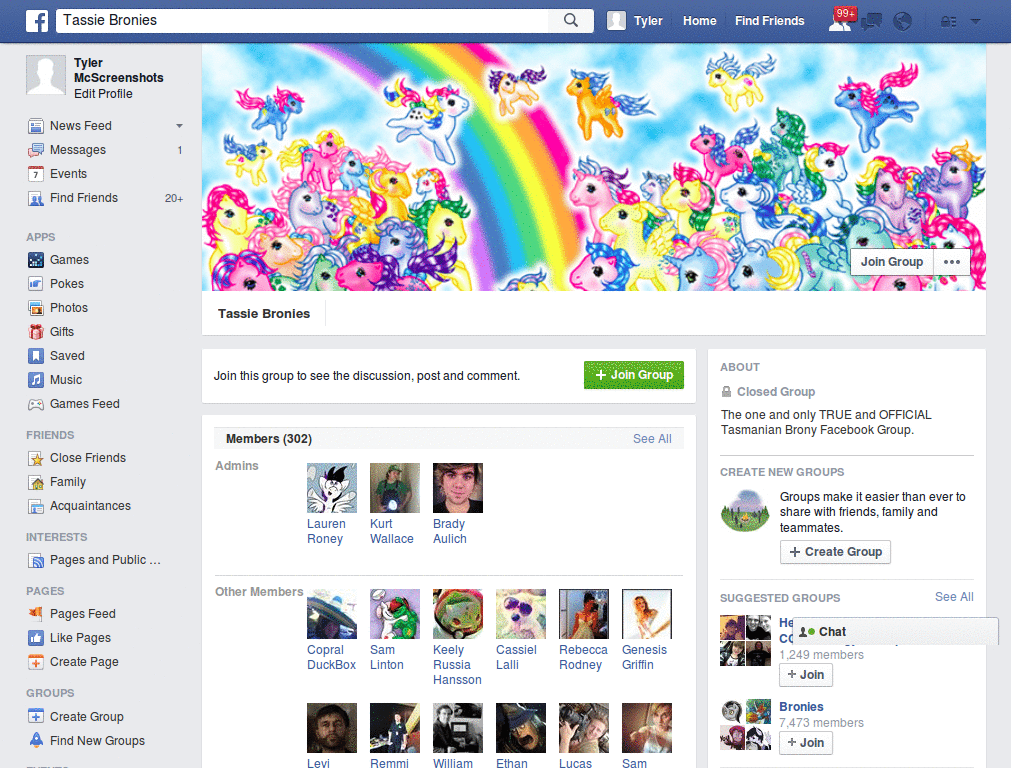Click the Games app icon
The width and height of the screenshot is (1024, 768).
coord(36,260)
